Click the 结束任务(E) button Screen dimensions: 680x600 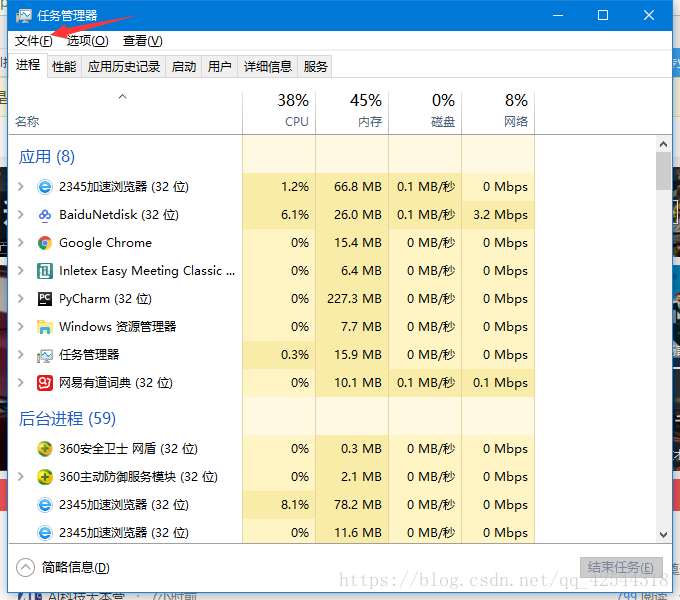click(x=621, y=567)
